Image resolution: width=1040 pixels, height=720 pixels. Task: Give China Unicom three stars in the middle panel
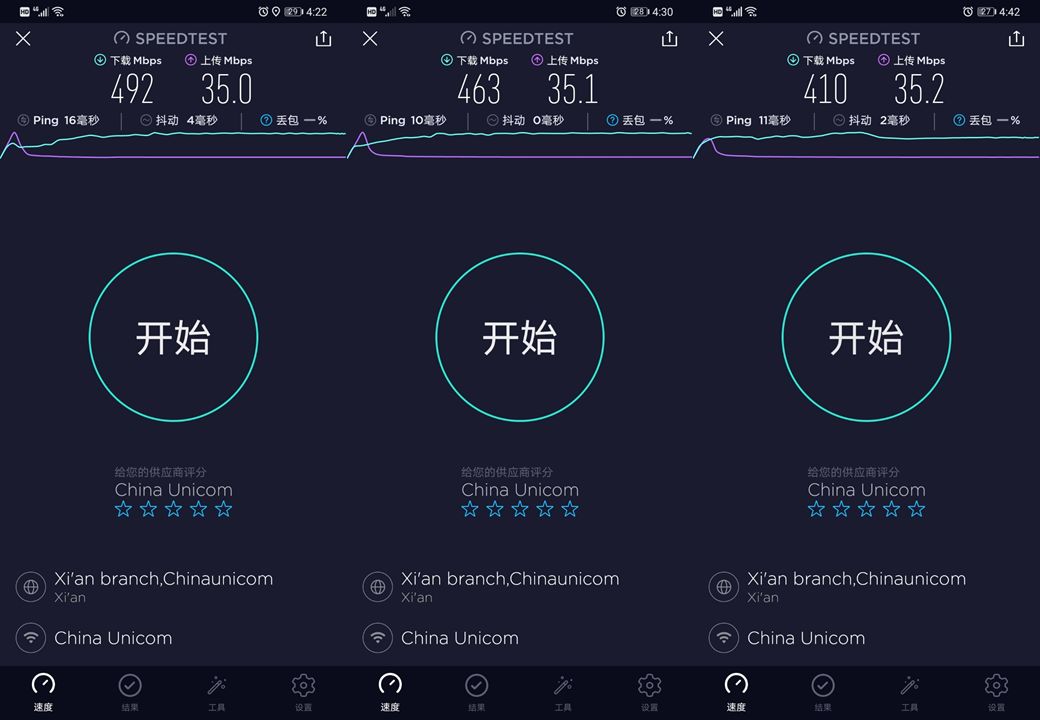point(520,509)
